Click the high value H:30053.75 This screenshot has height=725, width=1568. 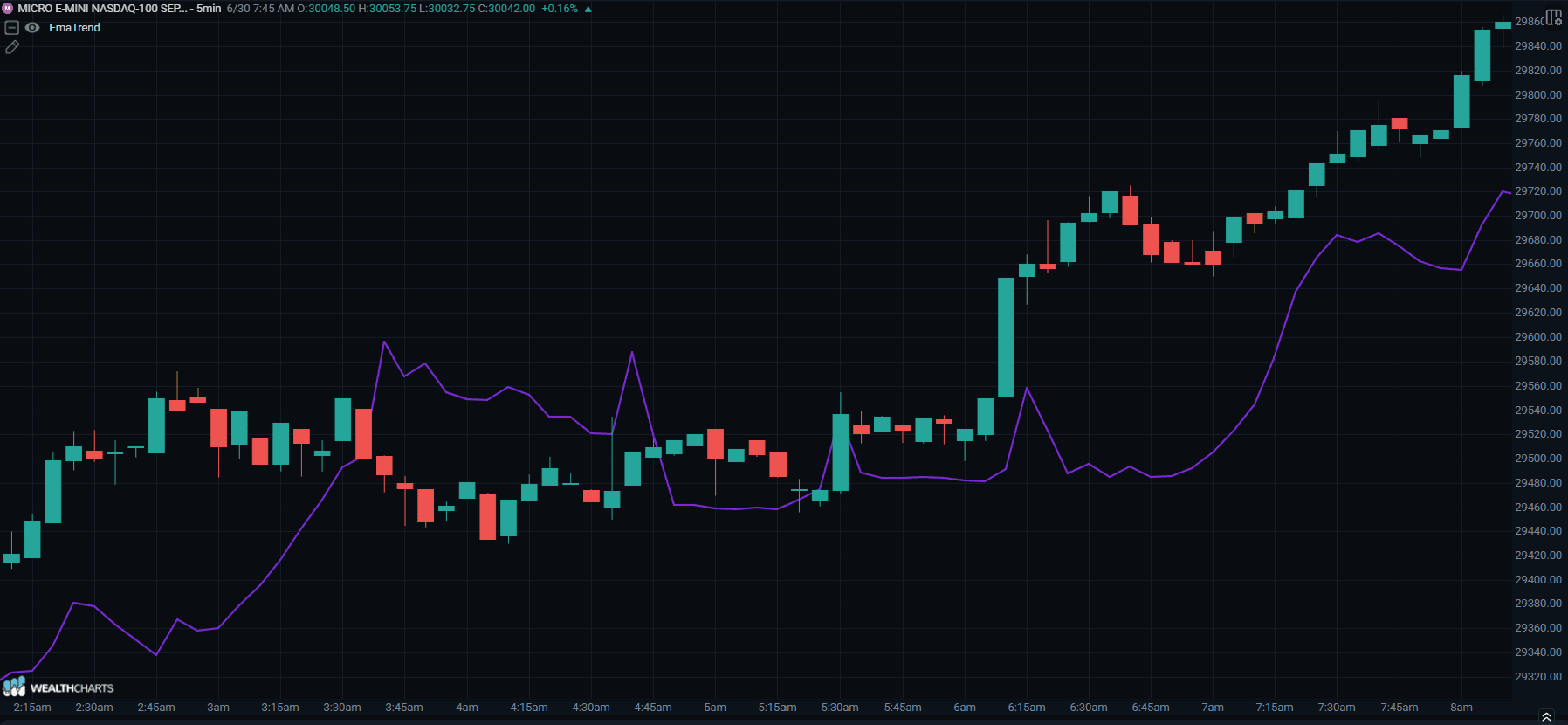(388, 9)
